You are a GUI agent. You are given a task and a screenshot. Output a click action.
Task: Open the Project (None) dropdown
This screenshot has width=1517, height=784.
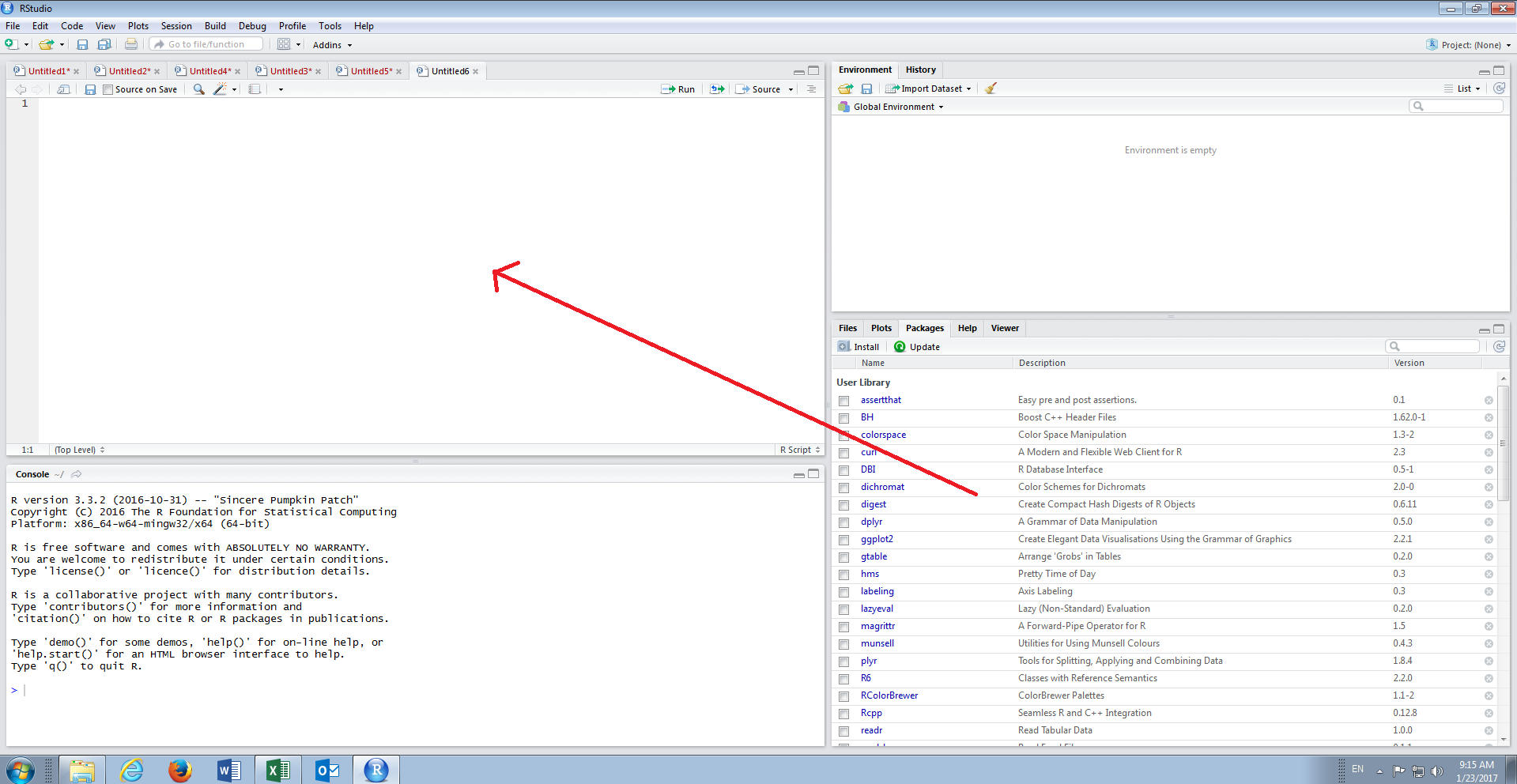pyautogui.click(x=1469, y=45)
